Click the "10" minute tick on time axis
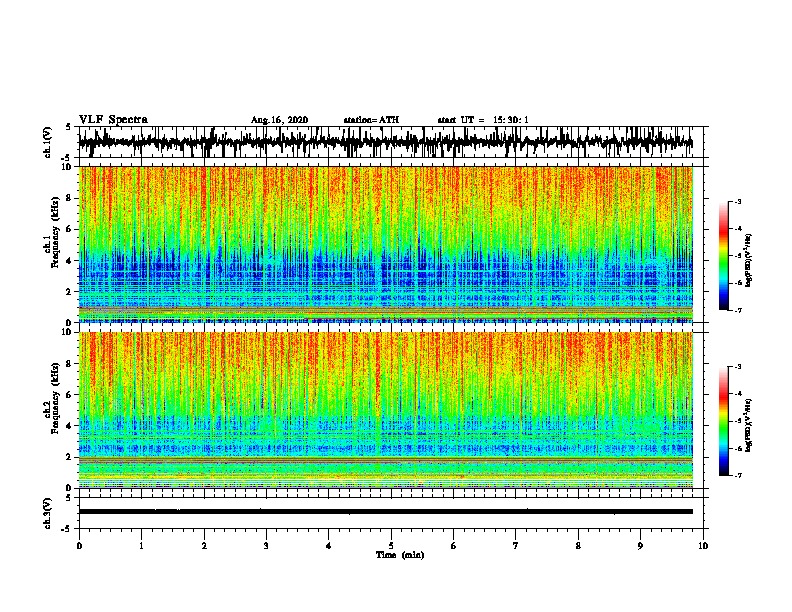792x612 pixels. (x=703, y=546)
